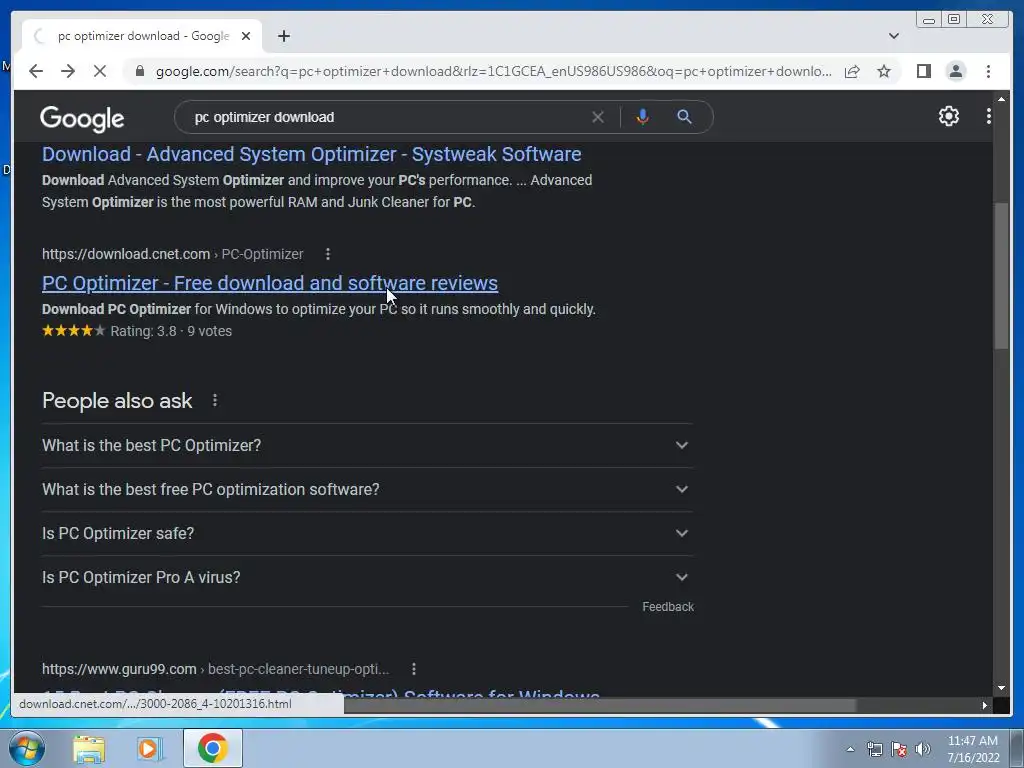Expand best free PC optimization software question
The image size is (1024, 768).
[x=367, y=489]
